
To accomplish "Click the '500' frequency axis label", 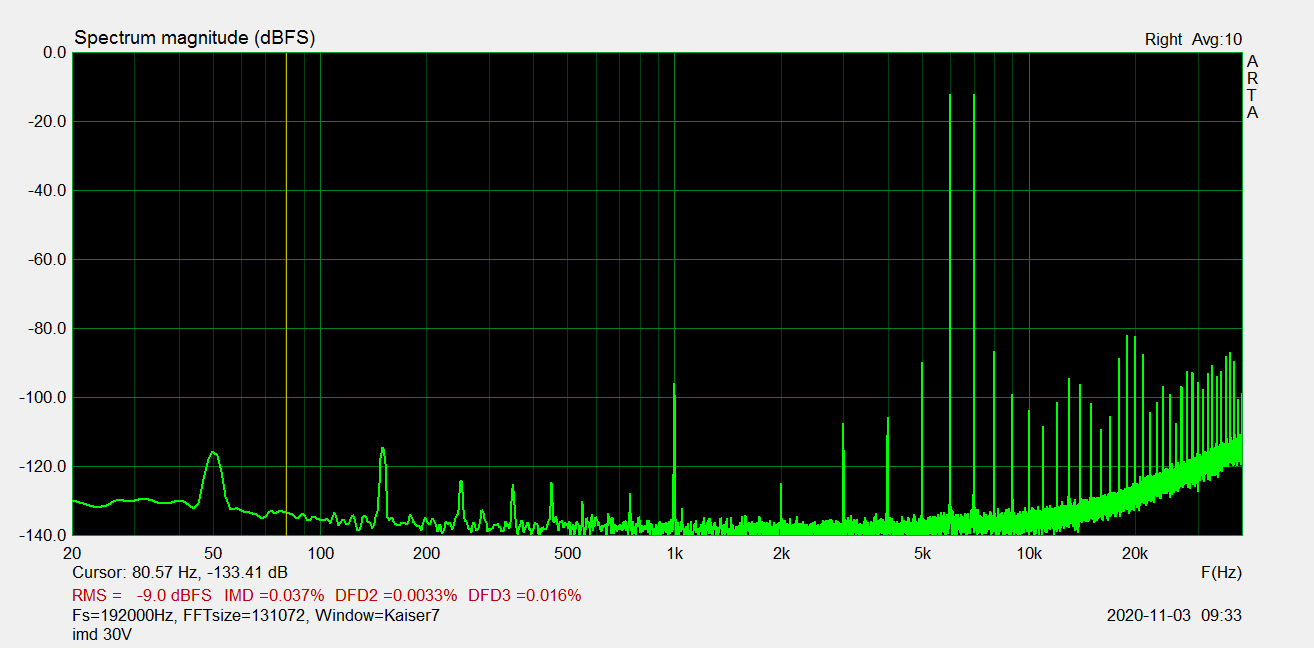I will point(568,554).
